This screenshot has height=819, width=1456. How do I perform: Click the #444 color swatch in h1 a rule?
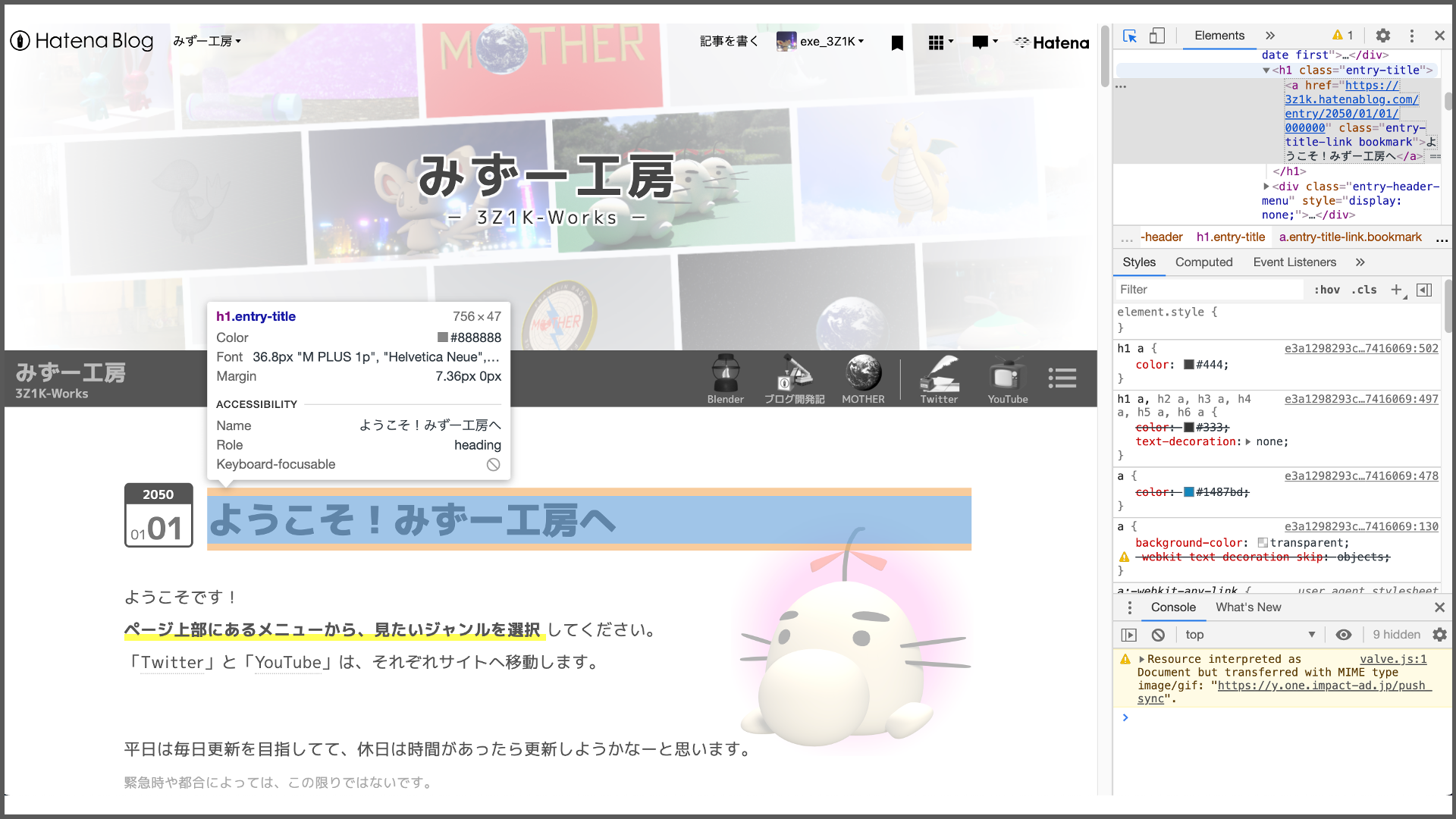pos(1189,365)
